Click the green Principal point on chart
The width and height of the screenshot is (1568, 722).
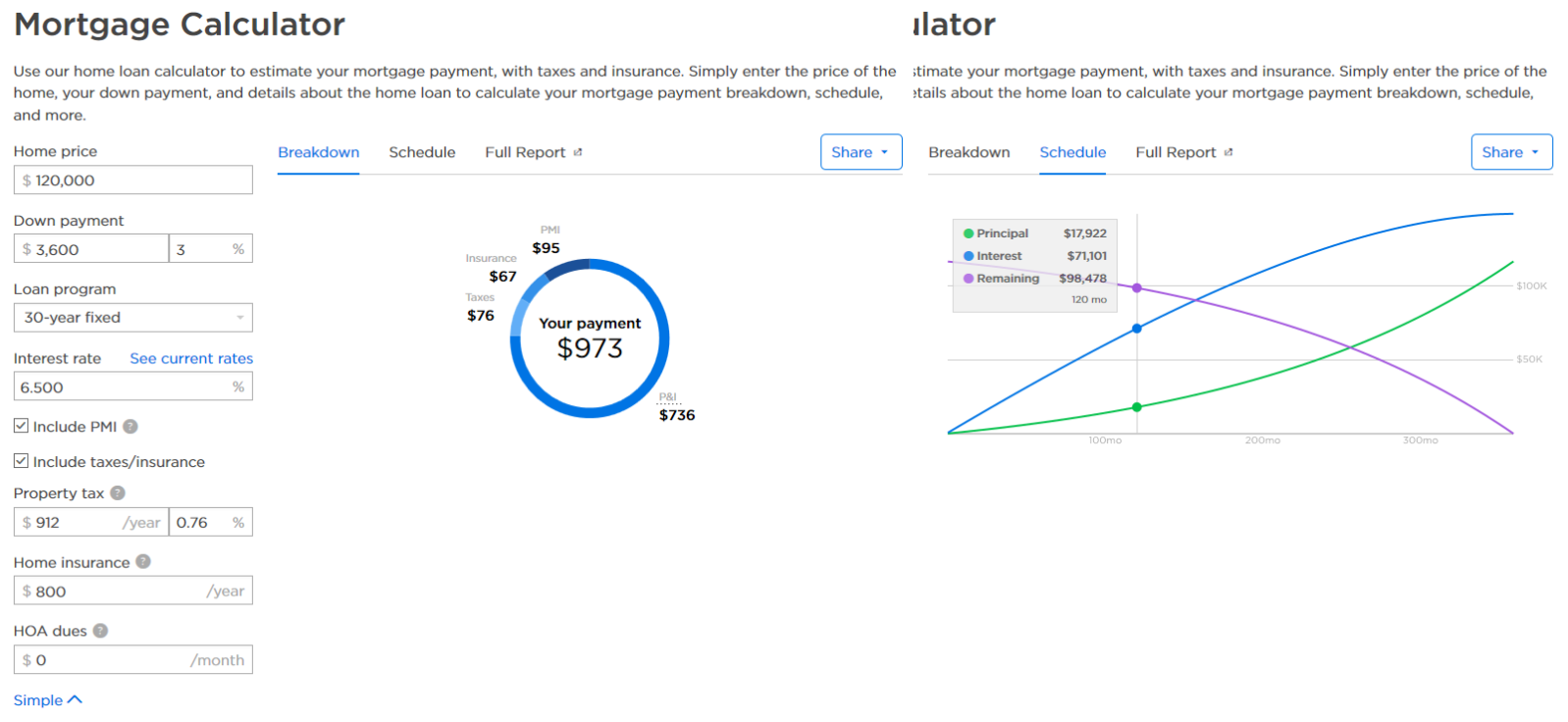[1137, 407]
